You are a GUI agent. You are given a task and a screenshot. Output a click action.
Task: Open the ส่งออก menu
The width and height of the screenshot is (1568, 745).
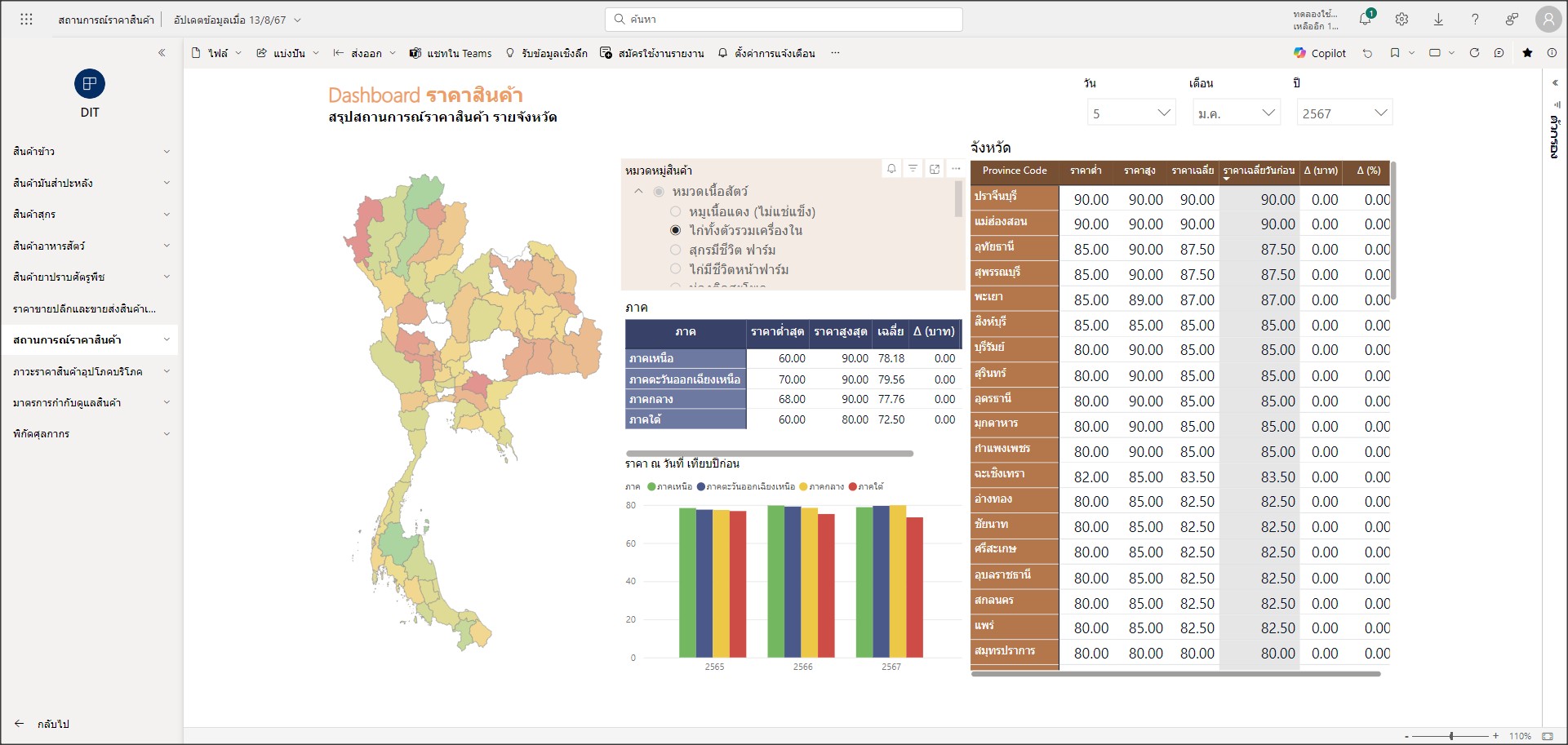point(364,53)
